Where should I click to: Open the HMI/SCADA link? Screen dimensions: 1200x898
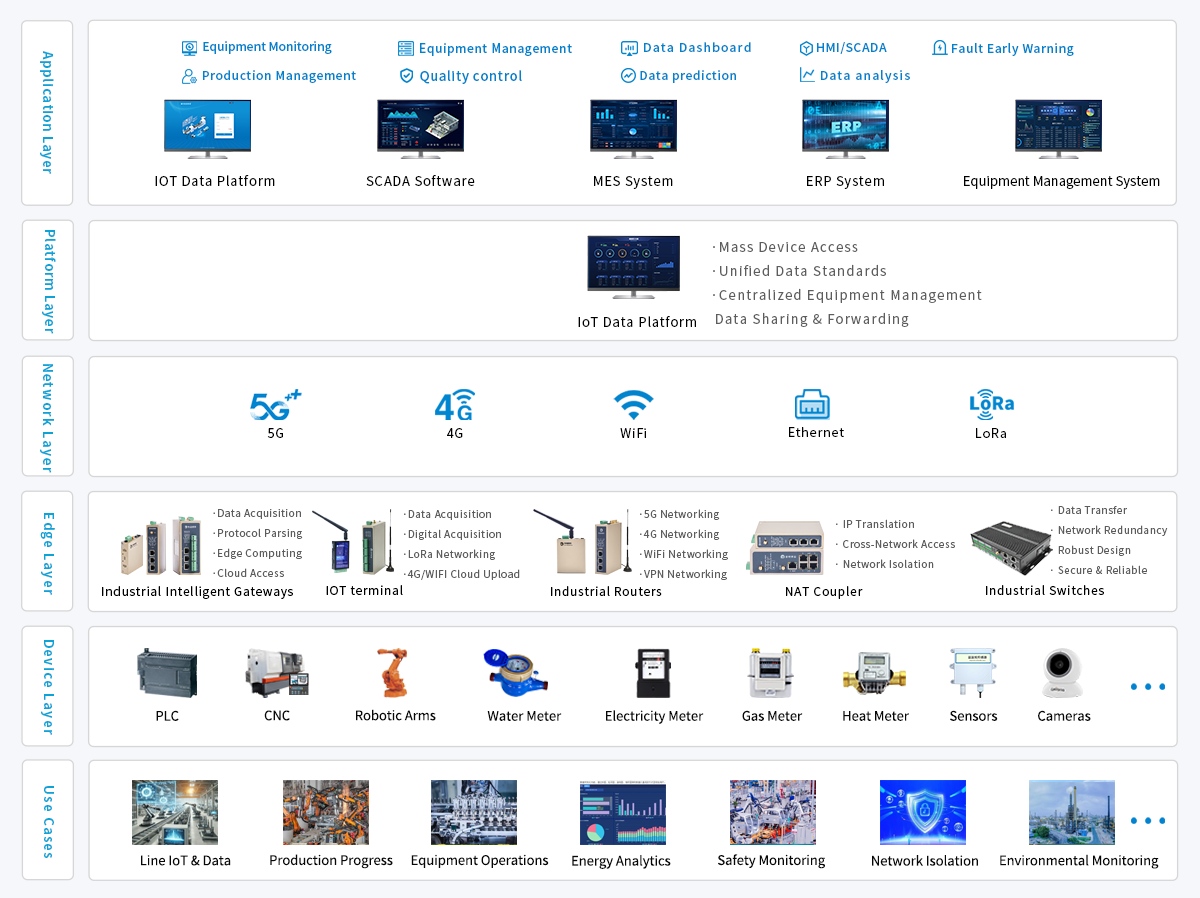point(850,48)
